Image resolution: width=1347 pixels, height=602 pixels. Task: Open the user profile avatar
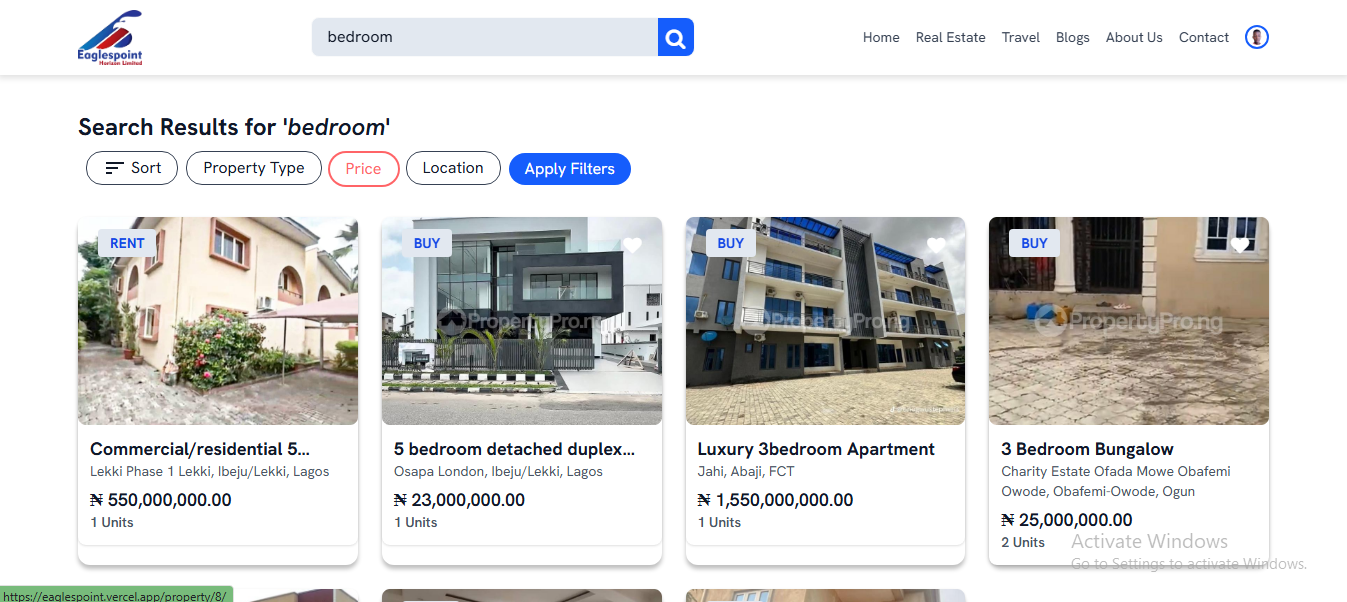point(1257,37)
